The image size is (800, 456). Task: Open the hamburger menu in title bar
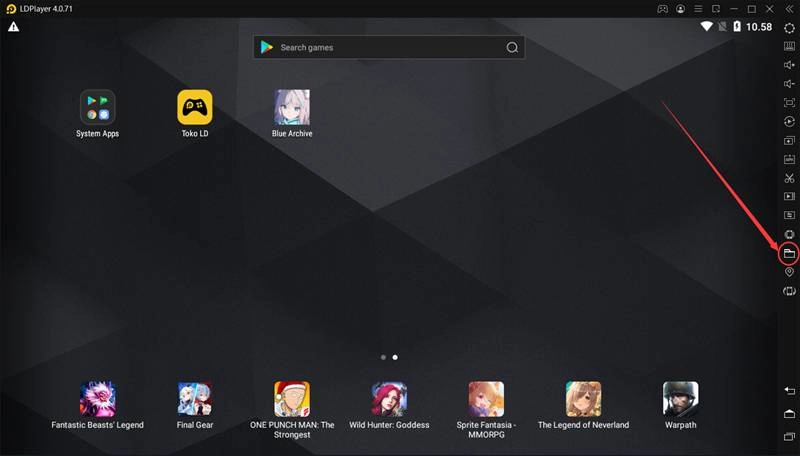[698, 9]
